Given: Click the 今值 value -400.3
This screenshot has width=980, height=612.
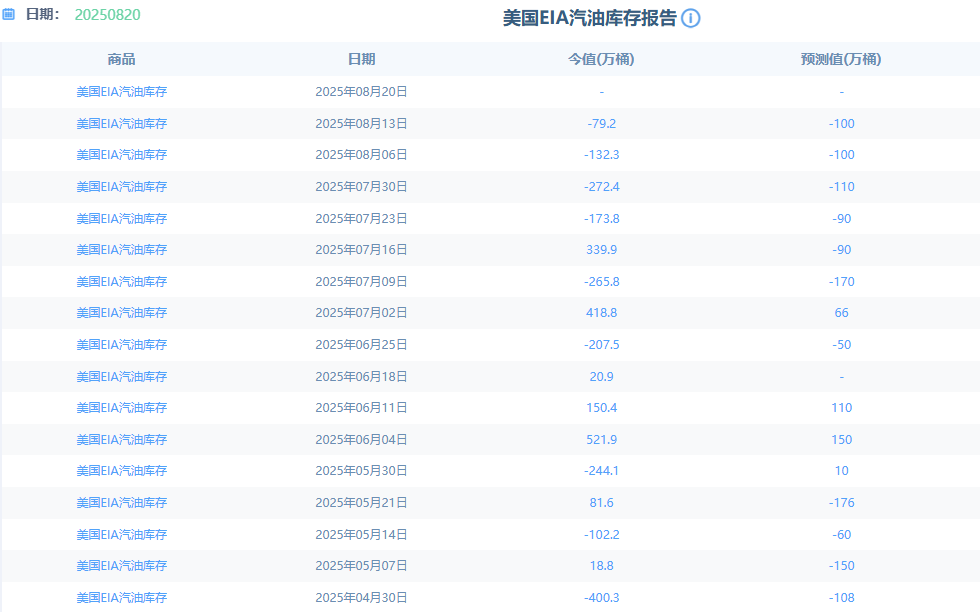Looking at the screenshot, I should [x=602, y=598].
